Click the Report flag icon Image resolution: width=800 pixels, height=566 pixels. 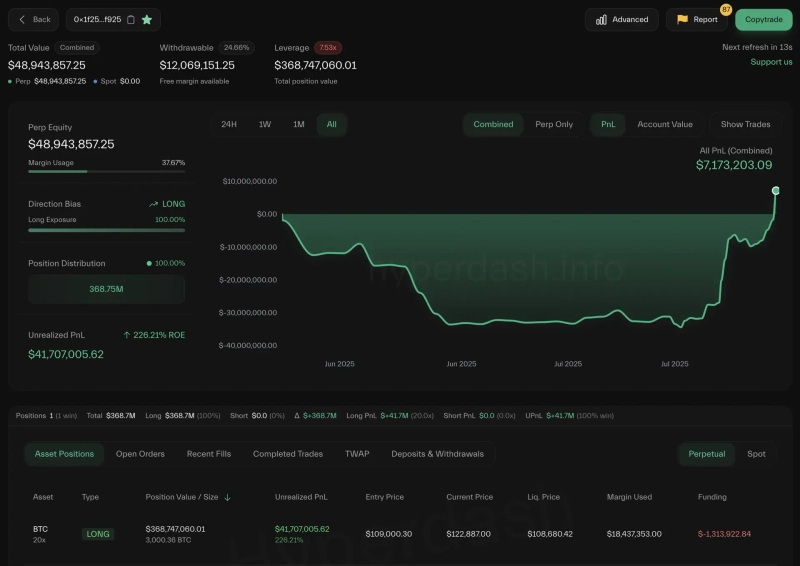pos(682,19)
